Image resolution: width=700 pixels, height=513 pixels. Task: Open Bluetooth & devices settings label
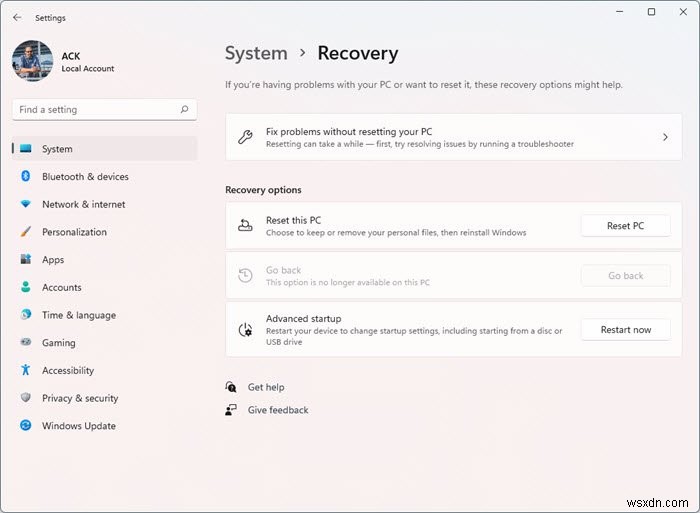click(85, 177)
